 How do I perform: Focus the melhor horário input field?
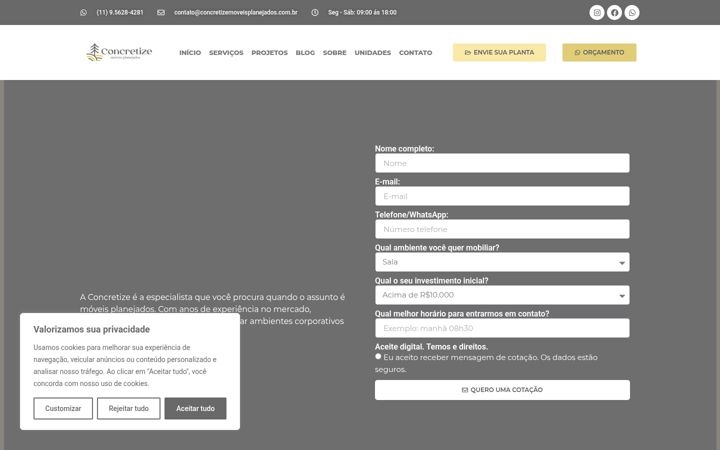[x=502, y=328]
